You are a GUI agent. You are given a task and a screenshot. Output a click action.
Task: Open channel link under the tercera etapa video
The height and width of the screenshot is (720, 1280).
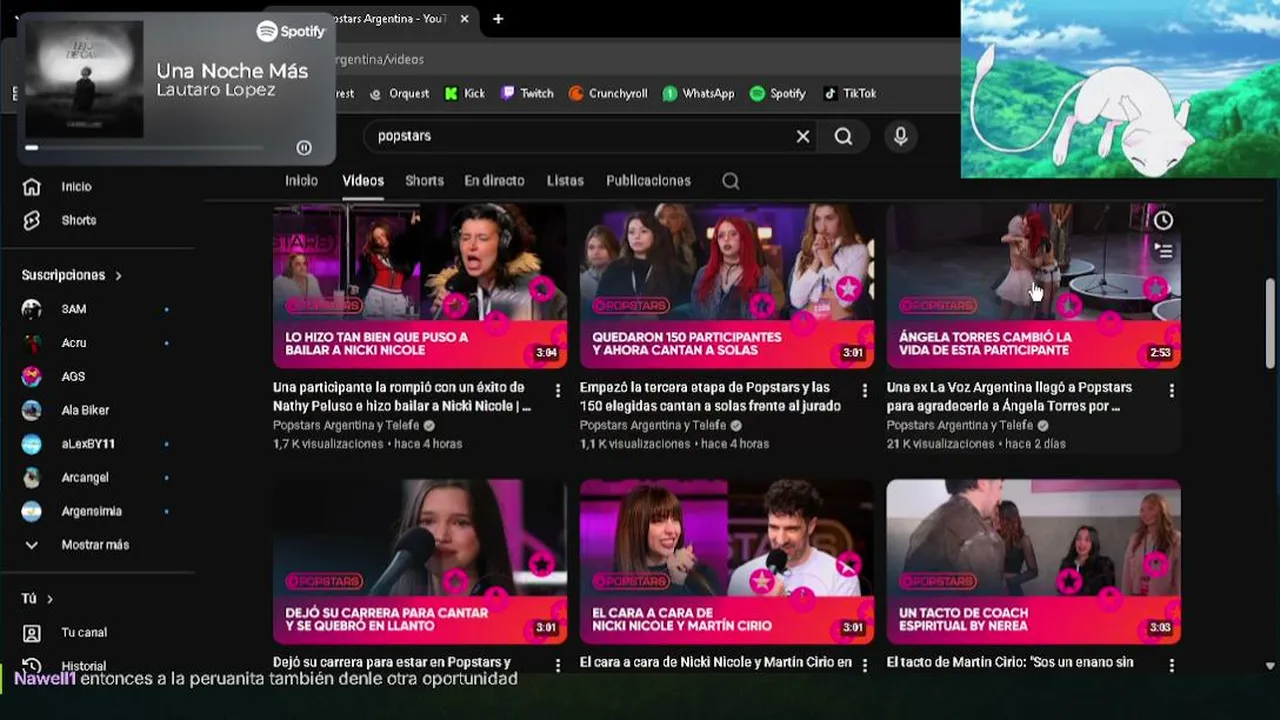[x=653, y=426]
